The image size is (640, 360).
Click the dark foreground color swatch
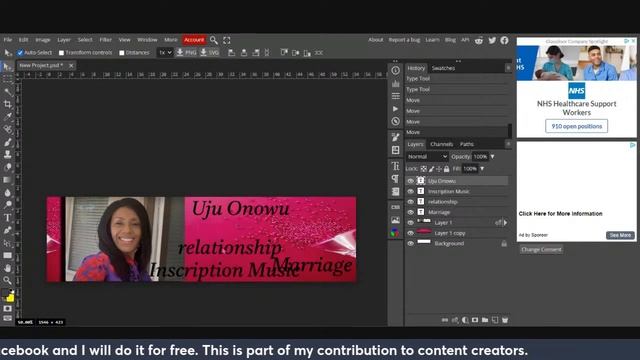[x=5, y=293]
